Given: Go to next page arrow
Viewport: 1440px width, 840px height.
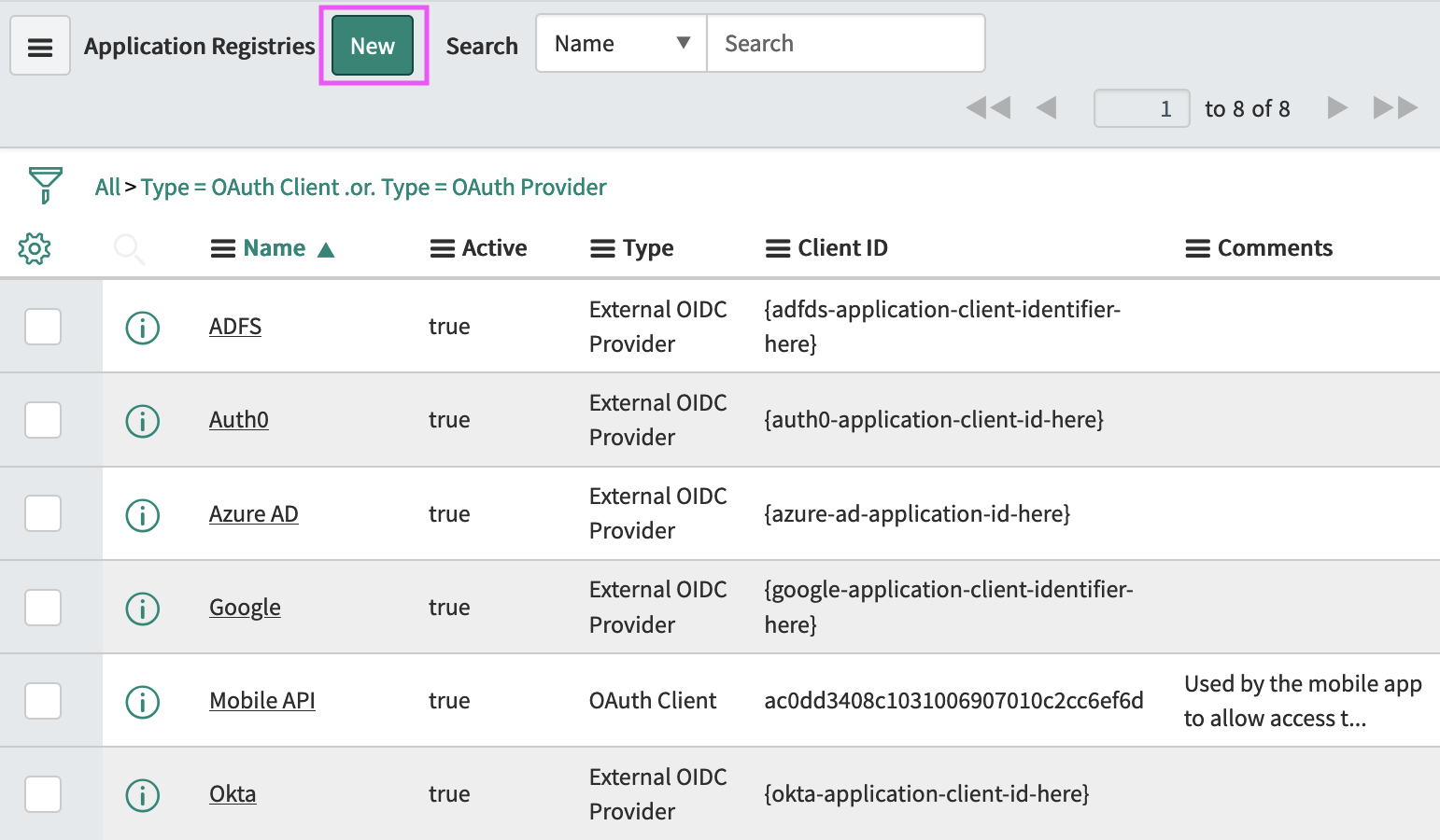Looking at the screenshot, I should click(1337, 108).
